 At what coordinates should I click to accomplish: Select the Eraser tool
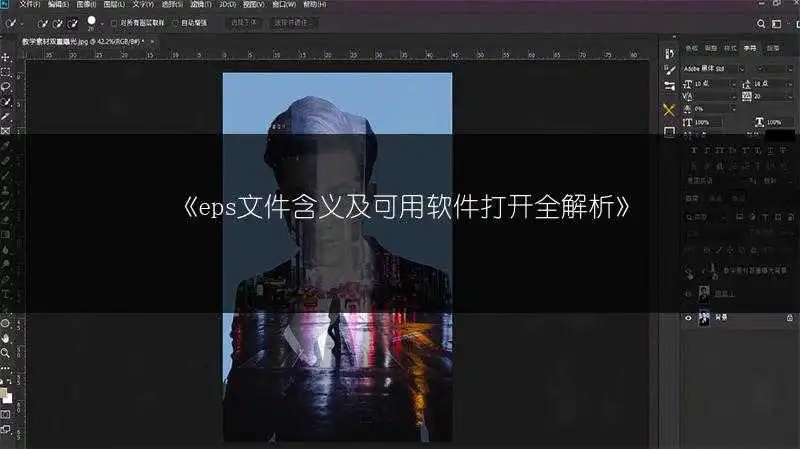[6, 220]
